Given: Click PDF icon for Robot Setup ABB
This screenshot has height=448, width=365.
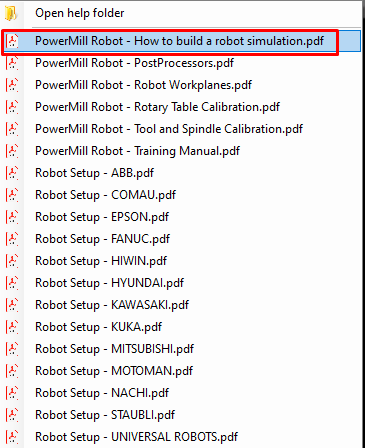Looking at the screenshot, I should click(x=12, y=173).
